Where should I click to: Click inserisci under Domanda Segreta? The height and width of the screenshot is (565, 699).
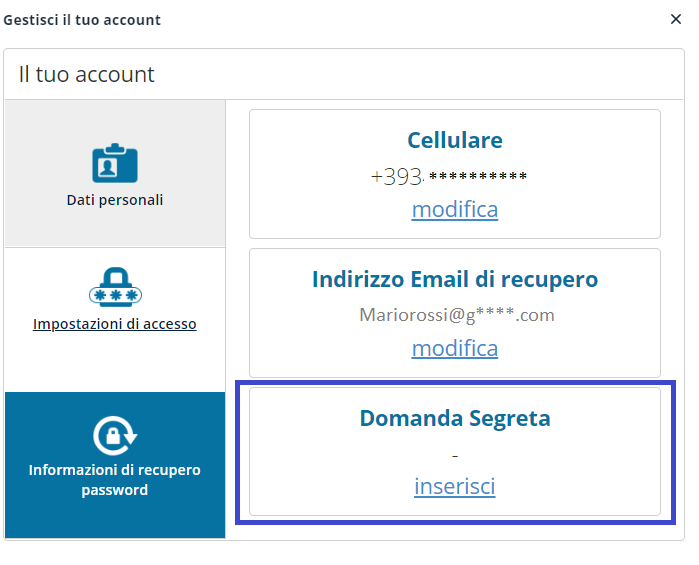coord(455,486)
